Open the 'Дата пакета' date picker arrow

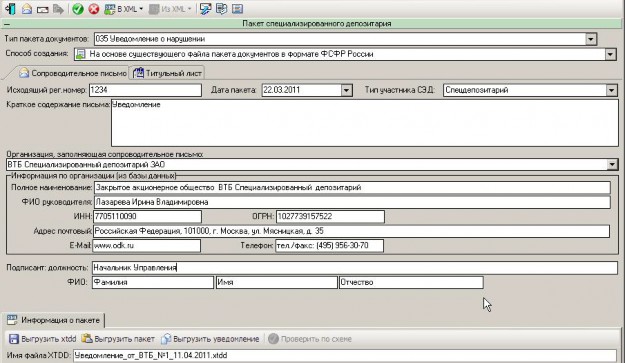pos(346,90)
